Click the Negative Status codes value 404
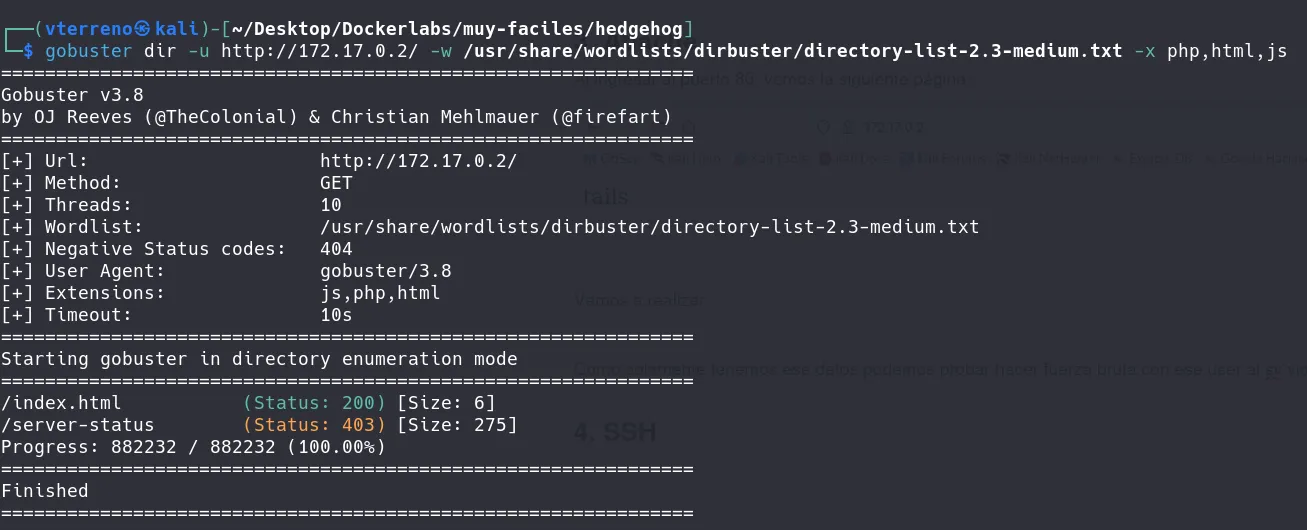The width and height of the screenshot is (1307, 530). click(336, 249)
